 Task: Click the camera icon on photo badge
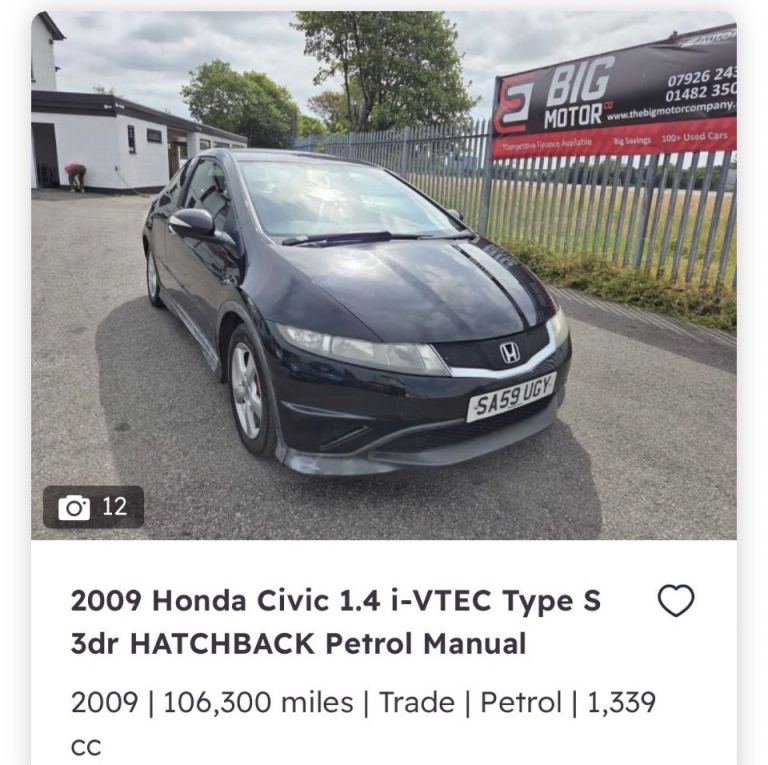point(74,507)
